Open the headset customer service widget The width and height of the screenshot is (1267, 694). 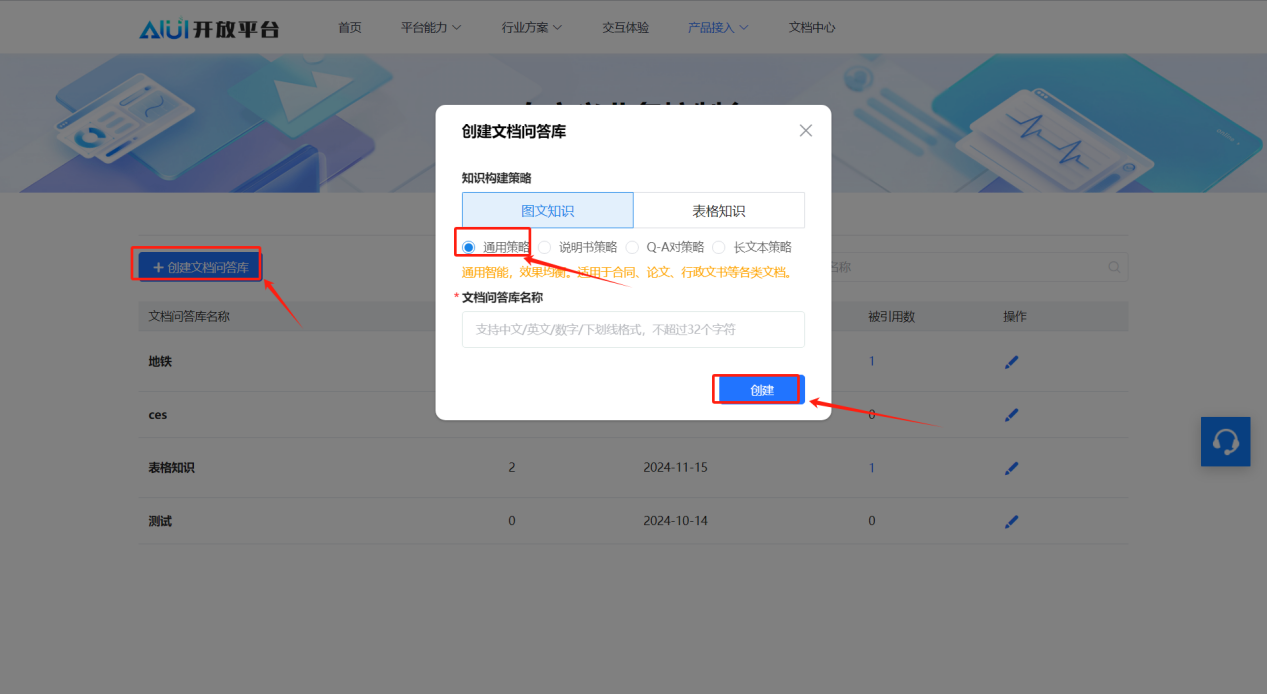pos(1225,441)
